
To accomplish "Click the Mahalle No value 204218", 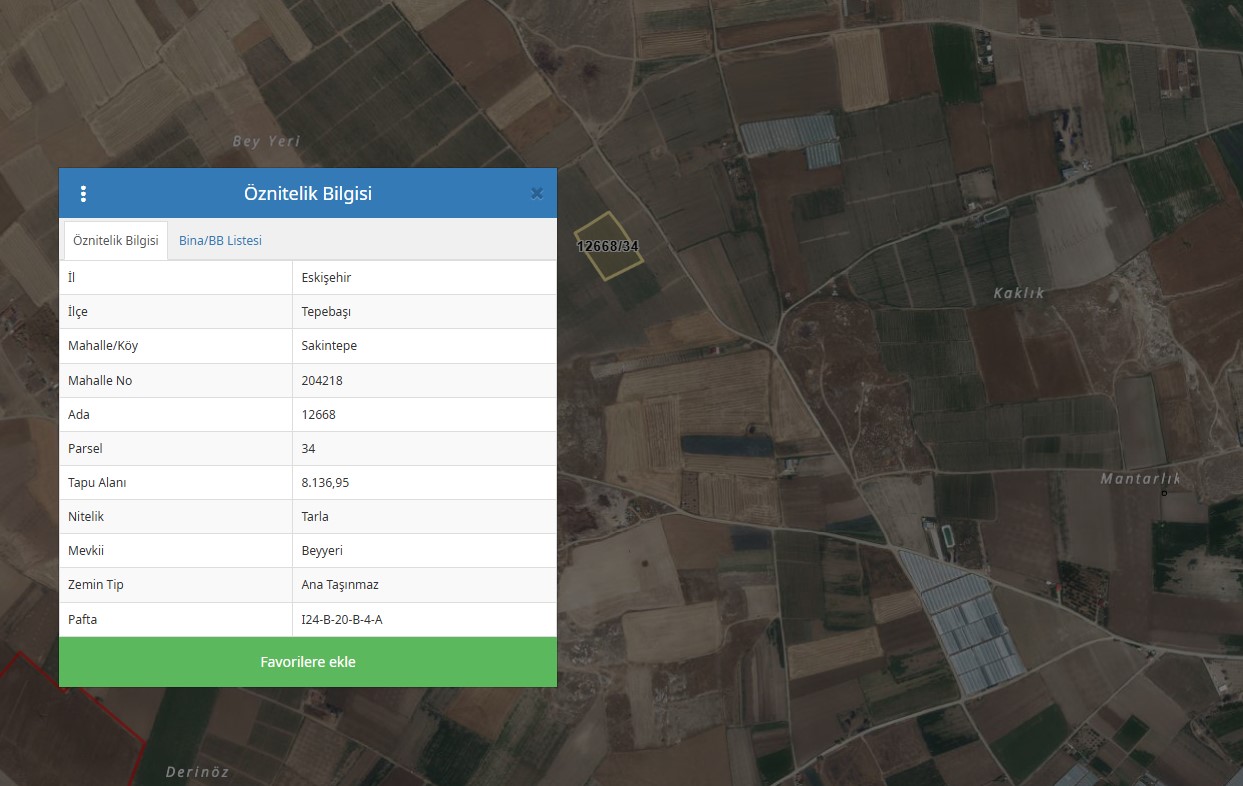I will click(323, 380).
